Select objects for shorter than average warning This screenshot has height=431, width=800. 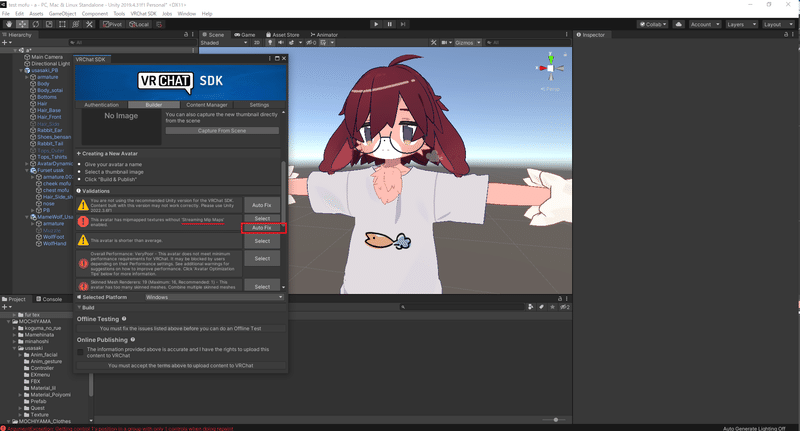pos(262,241)
